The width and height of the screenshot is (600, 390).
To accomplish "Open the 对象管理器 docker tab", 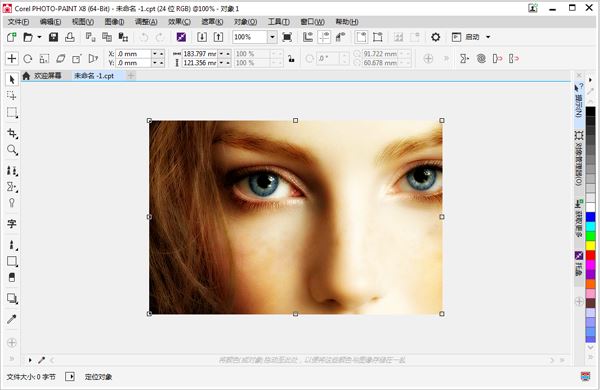I will coord(579,158).
